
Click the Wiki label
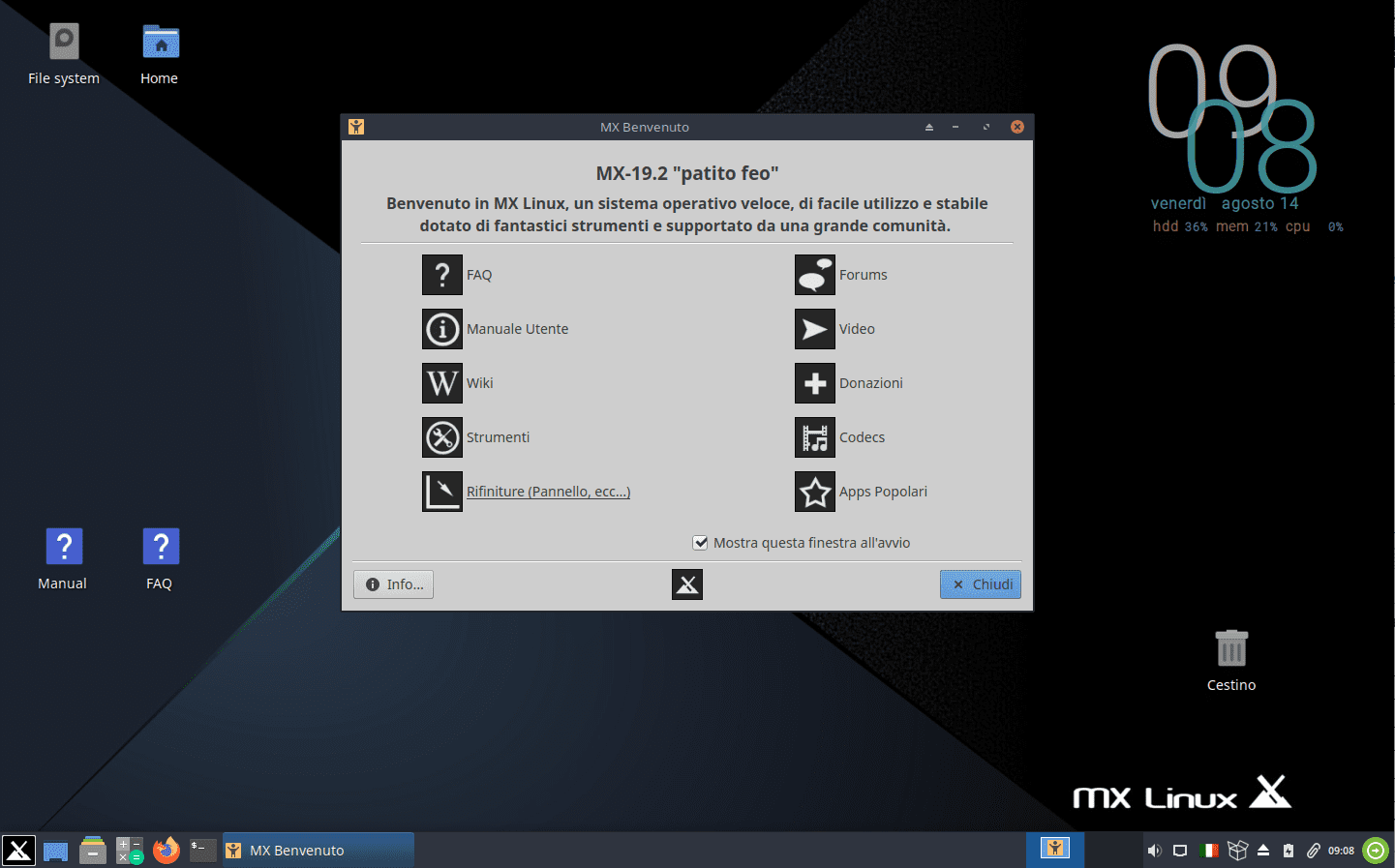[x=479, y=383]
